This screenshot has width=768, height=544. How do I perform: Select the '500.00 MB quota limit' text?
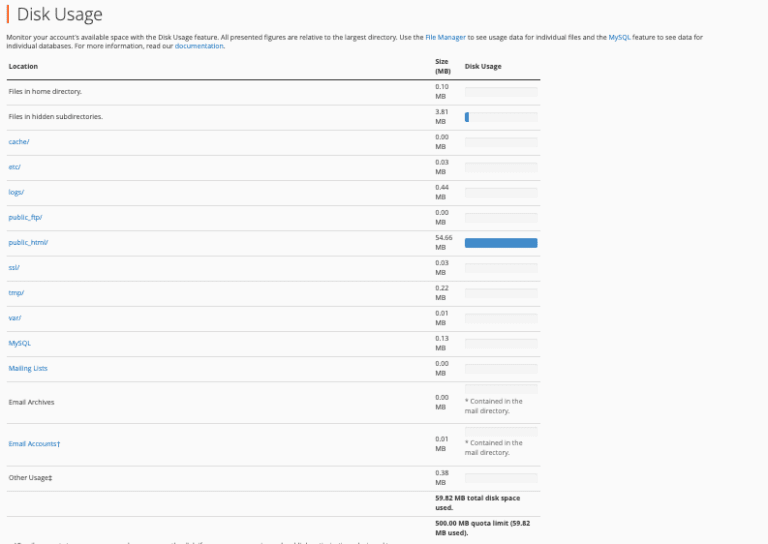[x=482, y=528]
